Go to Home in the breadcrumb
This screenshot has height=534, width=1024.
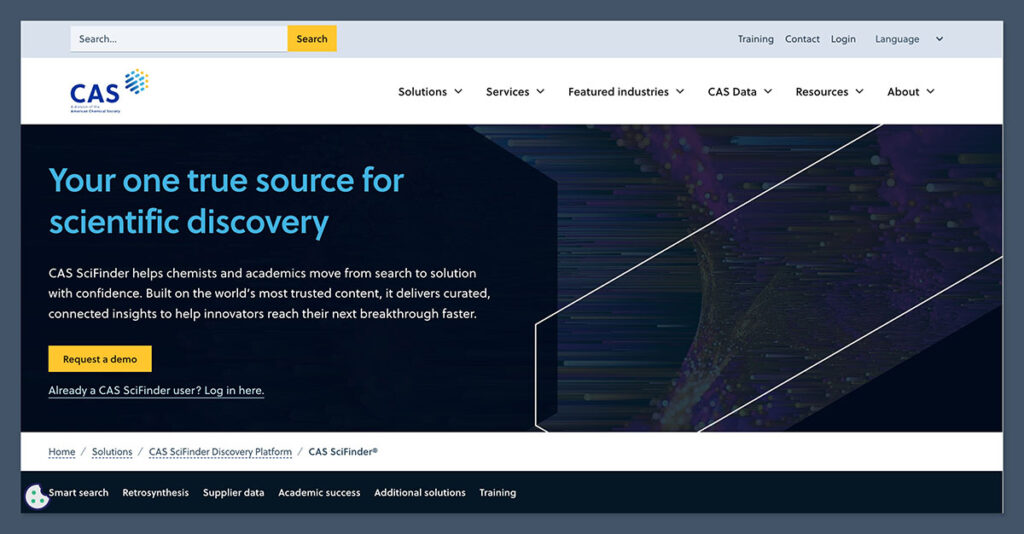[x=62, y=452]
